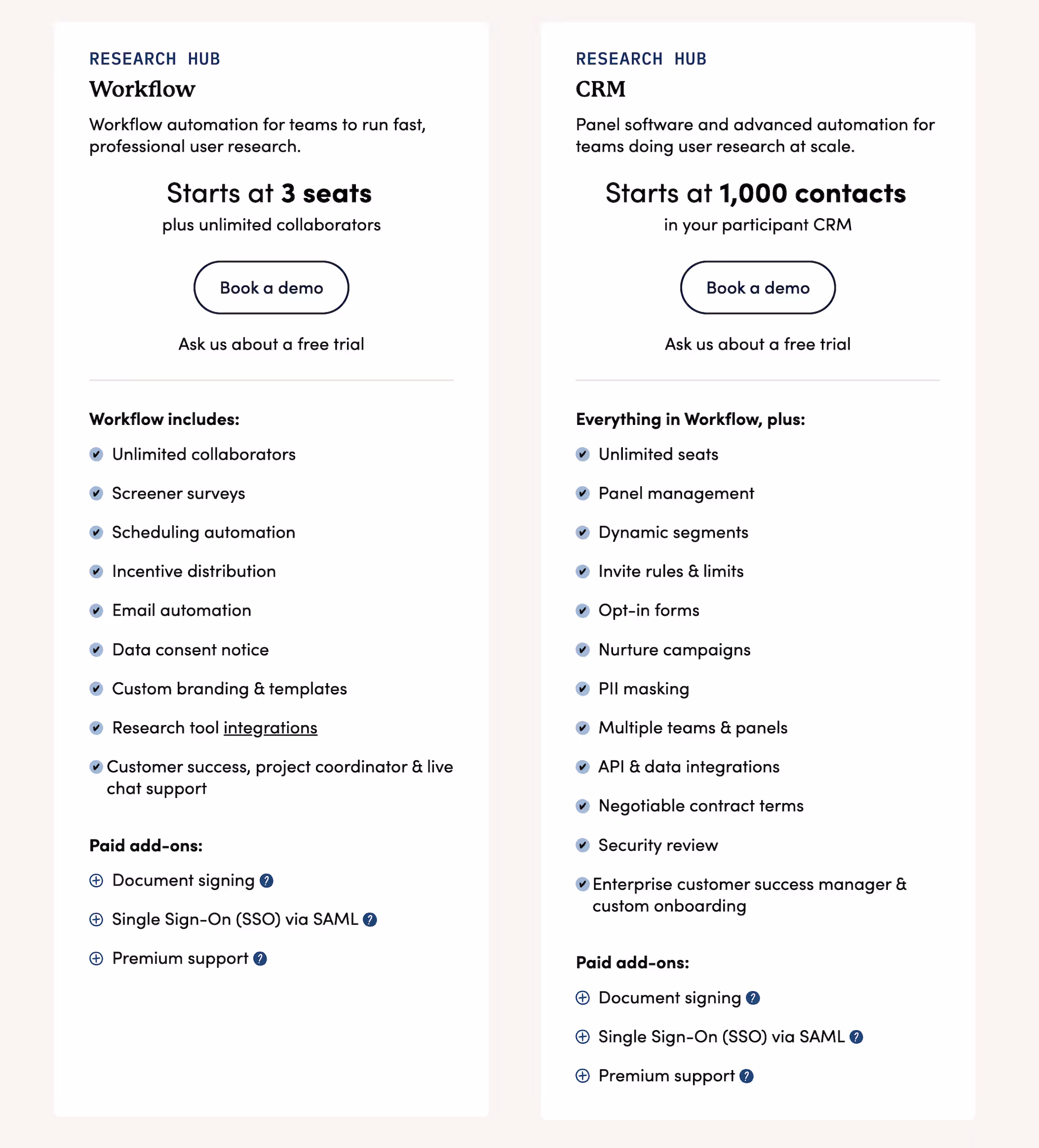Click the checkmark next to Screener surveys
Screen dimensions: 1039x1148
pos(96,493)
